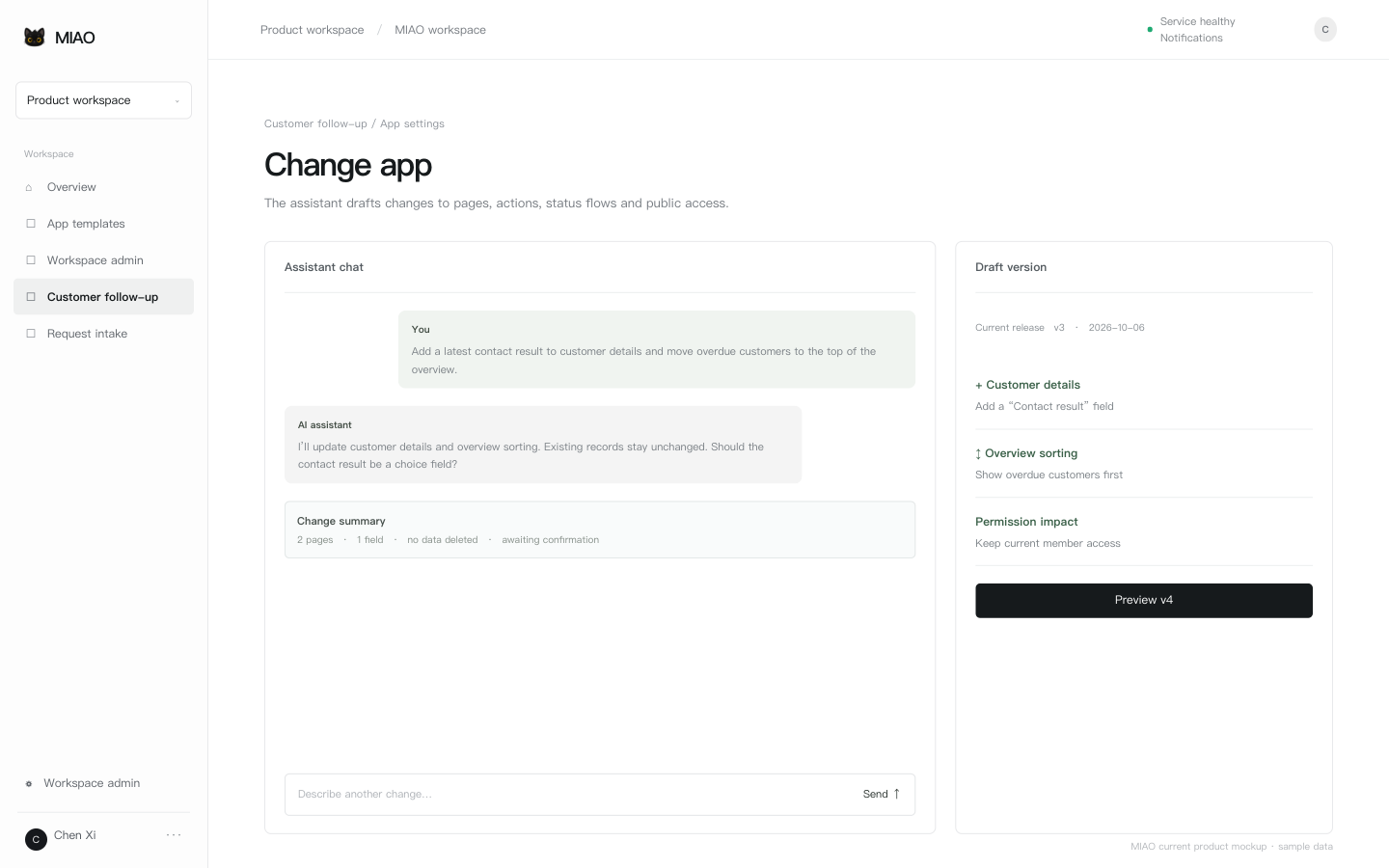Open the Permission impact entry

(x=1144, y=532)
